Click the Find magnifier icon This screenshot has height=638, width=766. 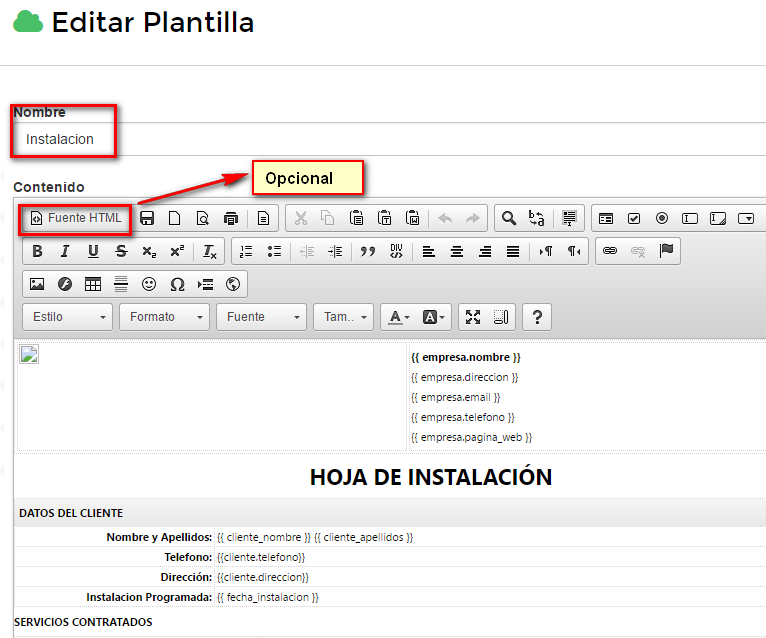[x=509, y=218]
